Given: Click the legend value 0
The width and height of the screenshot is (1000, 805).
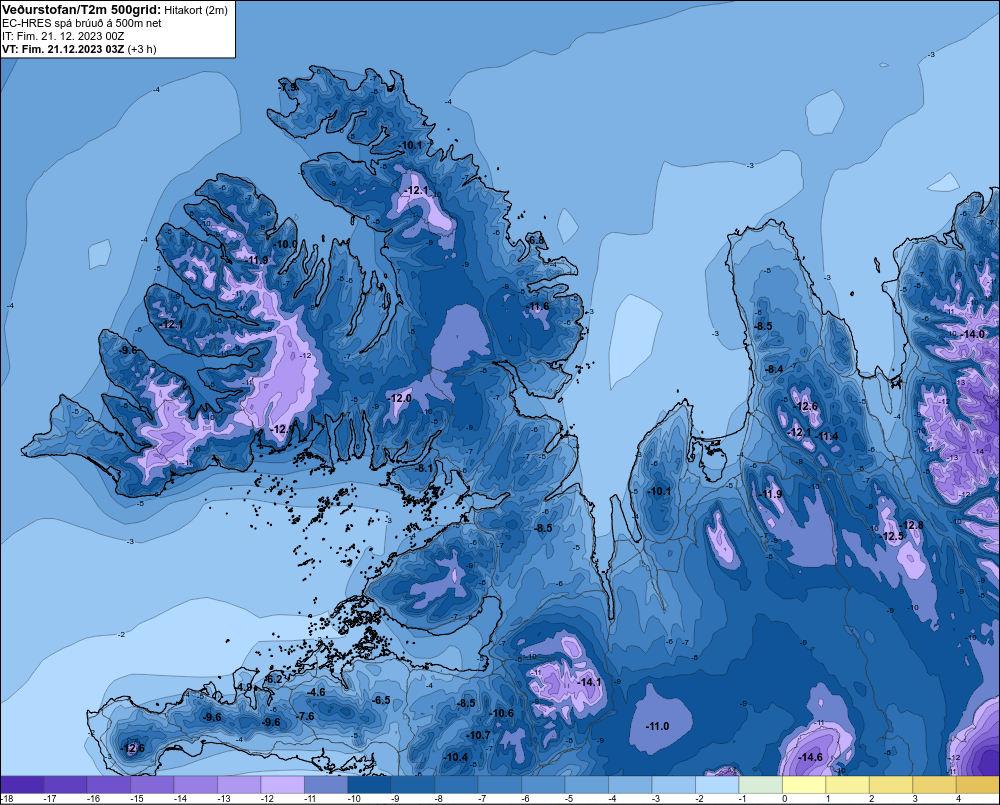Looking at the screenshot, I should click(784, 799).
